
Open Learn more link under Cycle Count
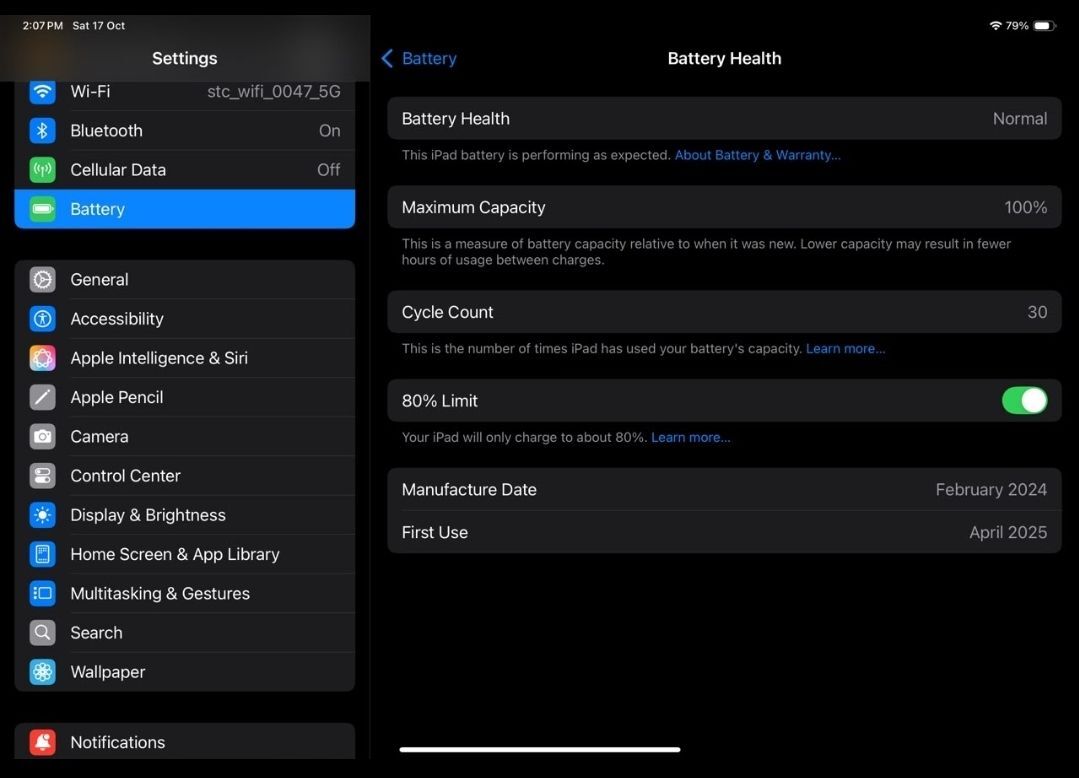pyautogui.click(x=845, y=349)
